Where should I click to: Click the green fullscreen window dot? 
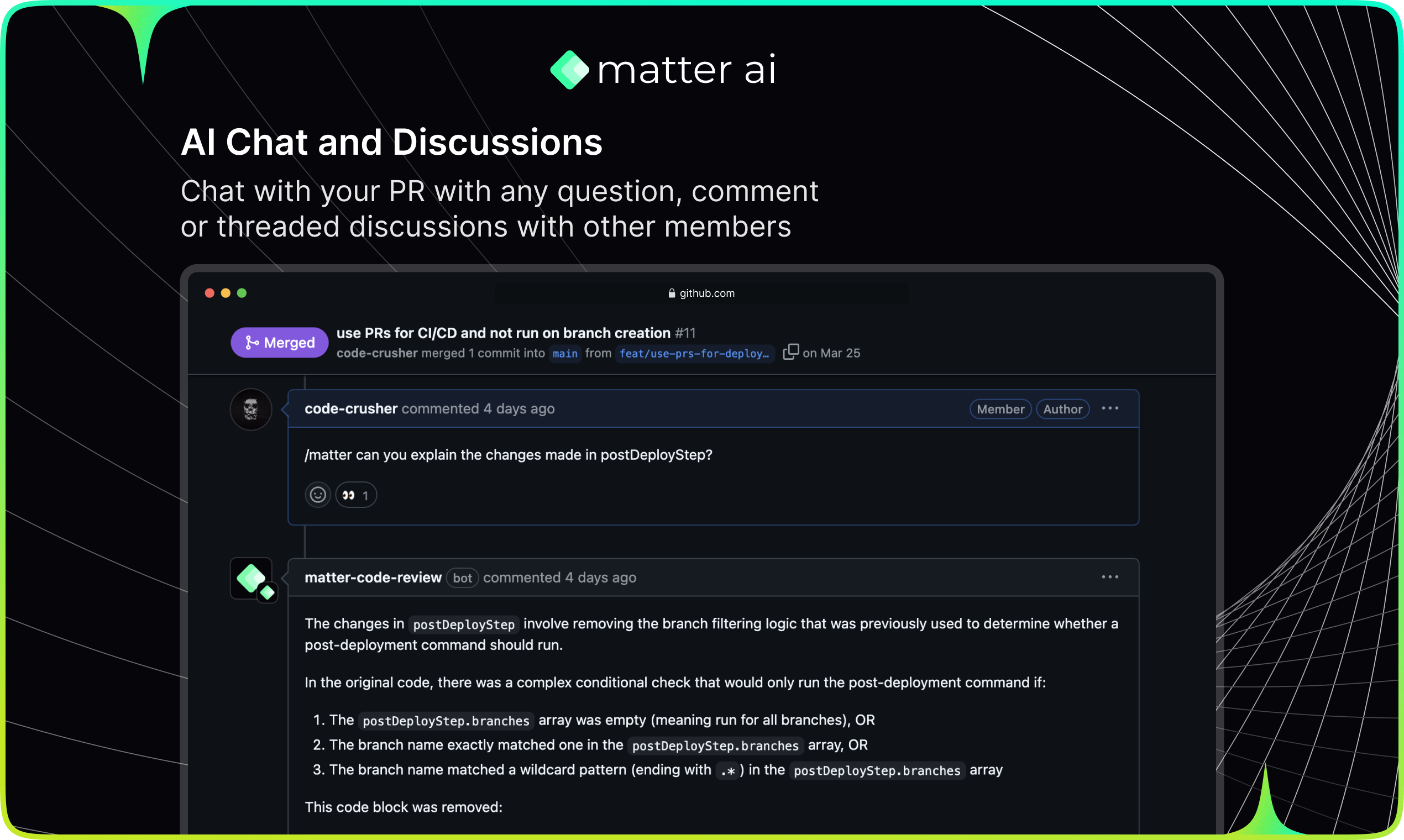coord(242,293)
